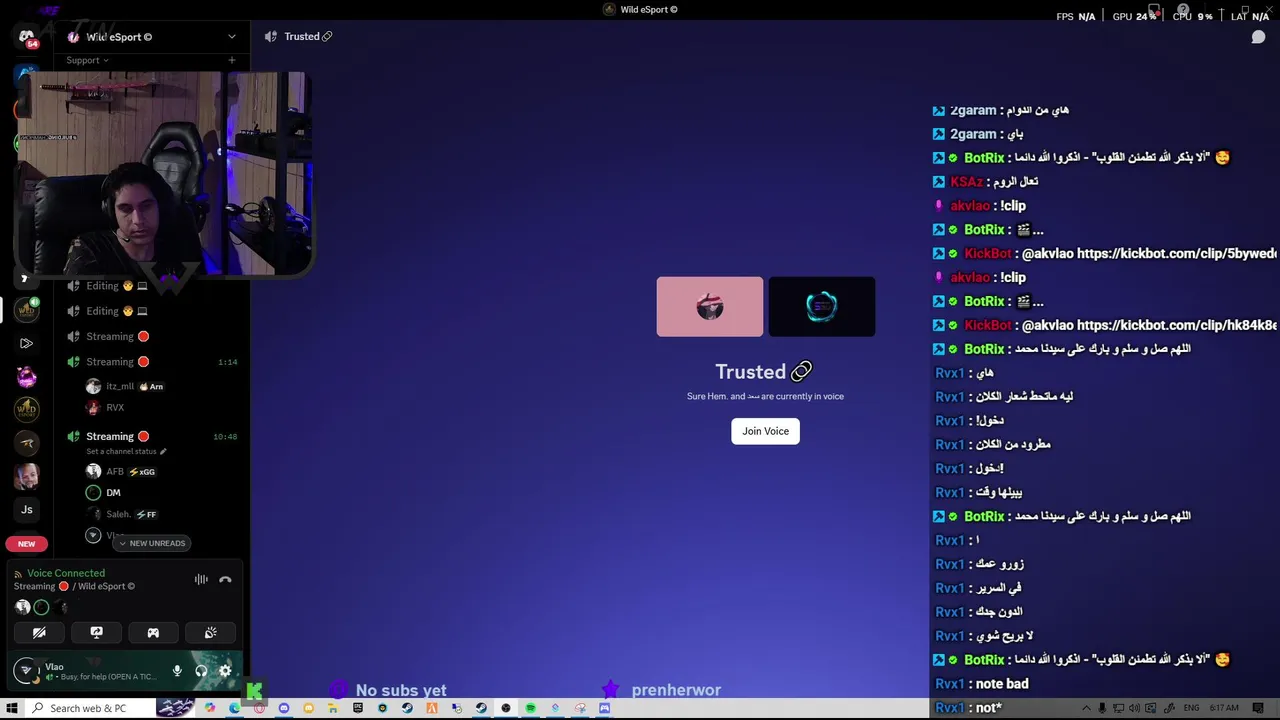The height and width of the screenshot is (720, 1280).
Task: Click ENG language indicator in tray
Action: pos(1191,708)
